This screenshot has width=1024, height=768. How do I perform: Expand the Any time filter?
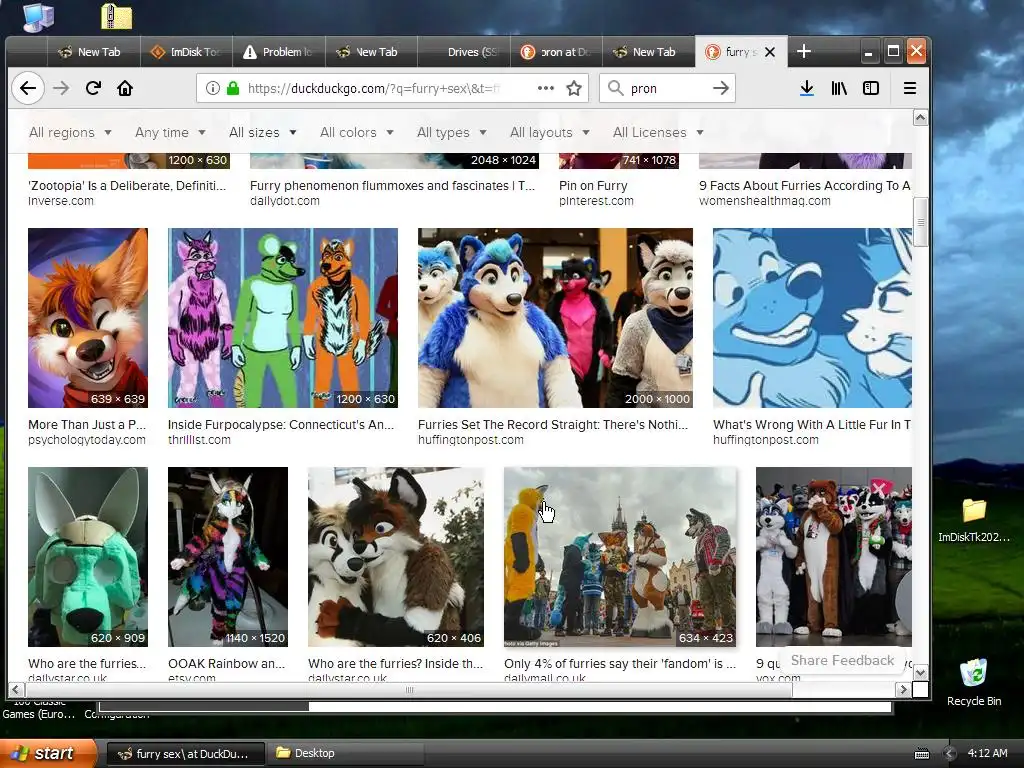click(x=170, y=133)
